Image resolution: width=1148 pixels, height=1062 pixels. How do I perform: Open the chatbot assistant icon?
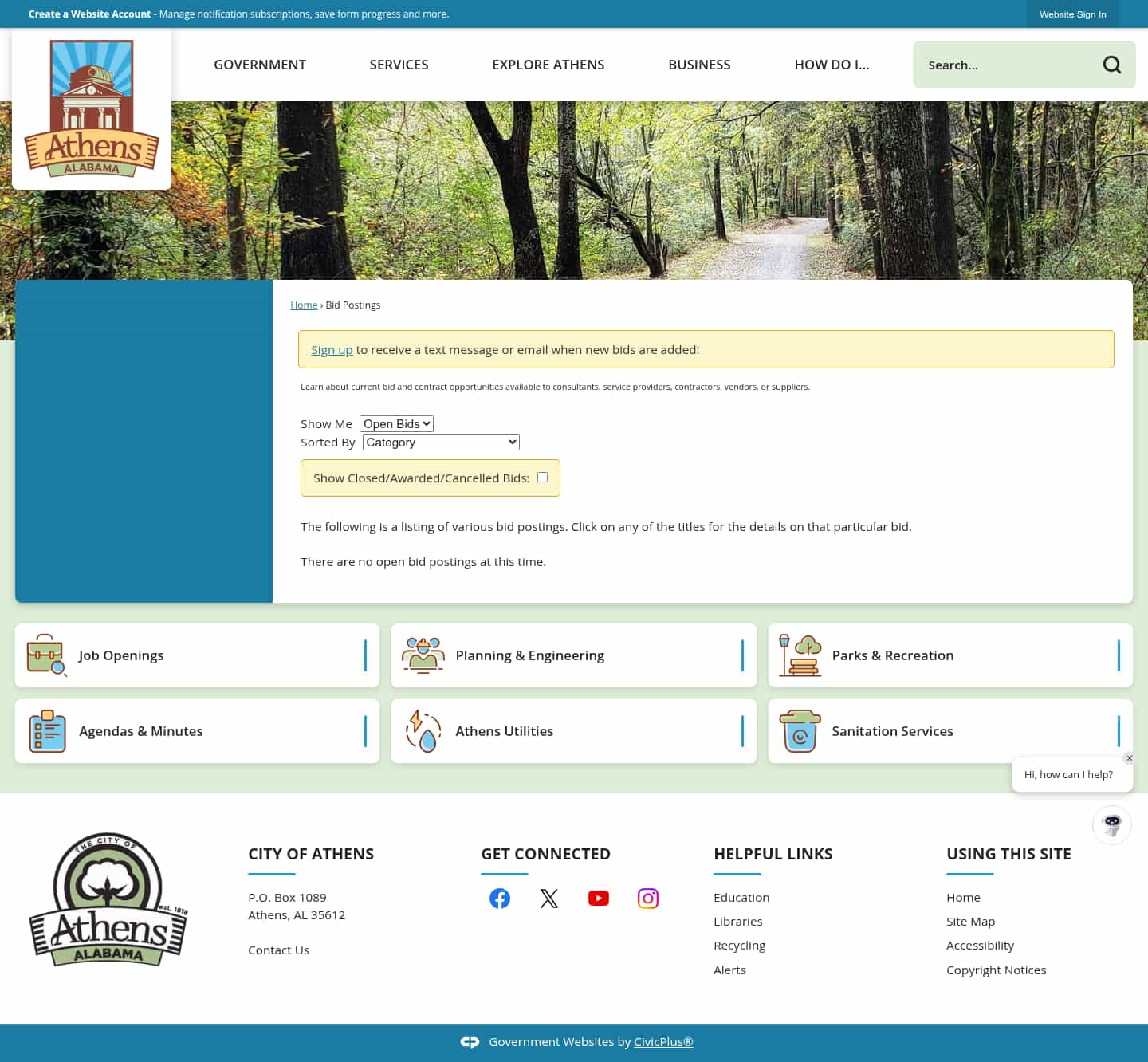[x=1111, y=825]
